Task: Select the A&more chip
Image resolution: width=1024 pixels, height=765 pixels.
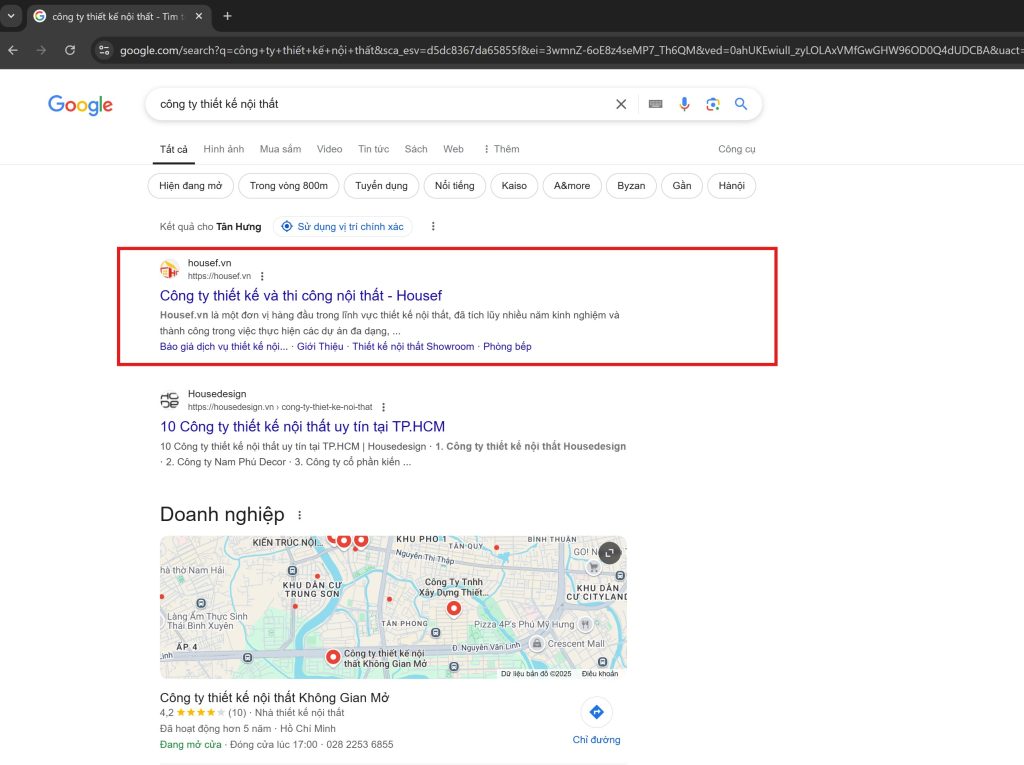Action: [572, 186]
